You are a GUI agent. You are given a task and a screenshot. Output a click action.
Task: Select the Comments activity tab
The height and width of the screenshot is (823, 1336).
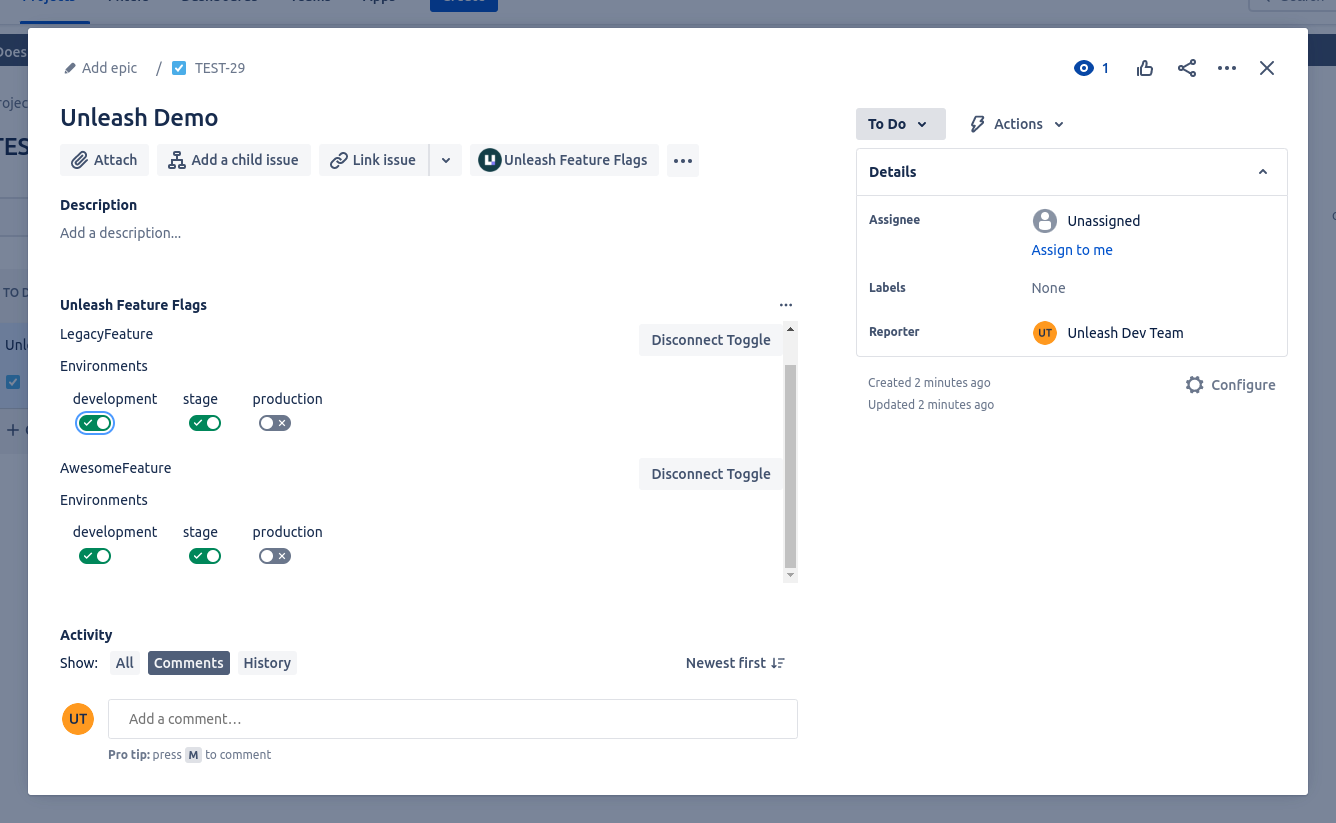pyautogui.click(x=189, y=663)
